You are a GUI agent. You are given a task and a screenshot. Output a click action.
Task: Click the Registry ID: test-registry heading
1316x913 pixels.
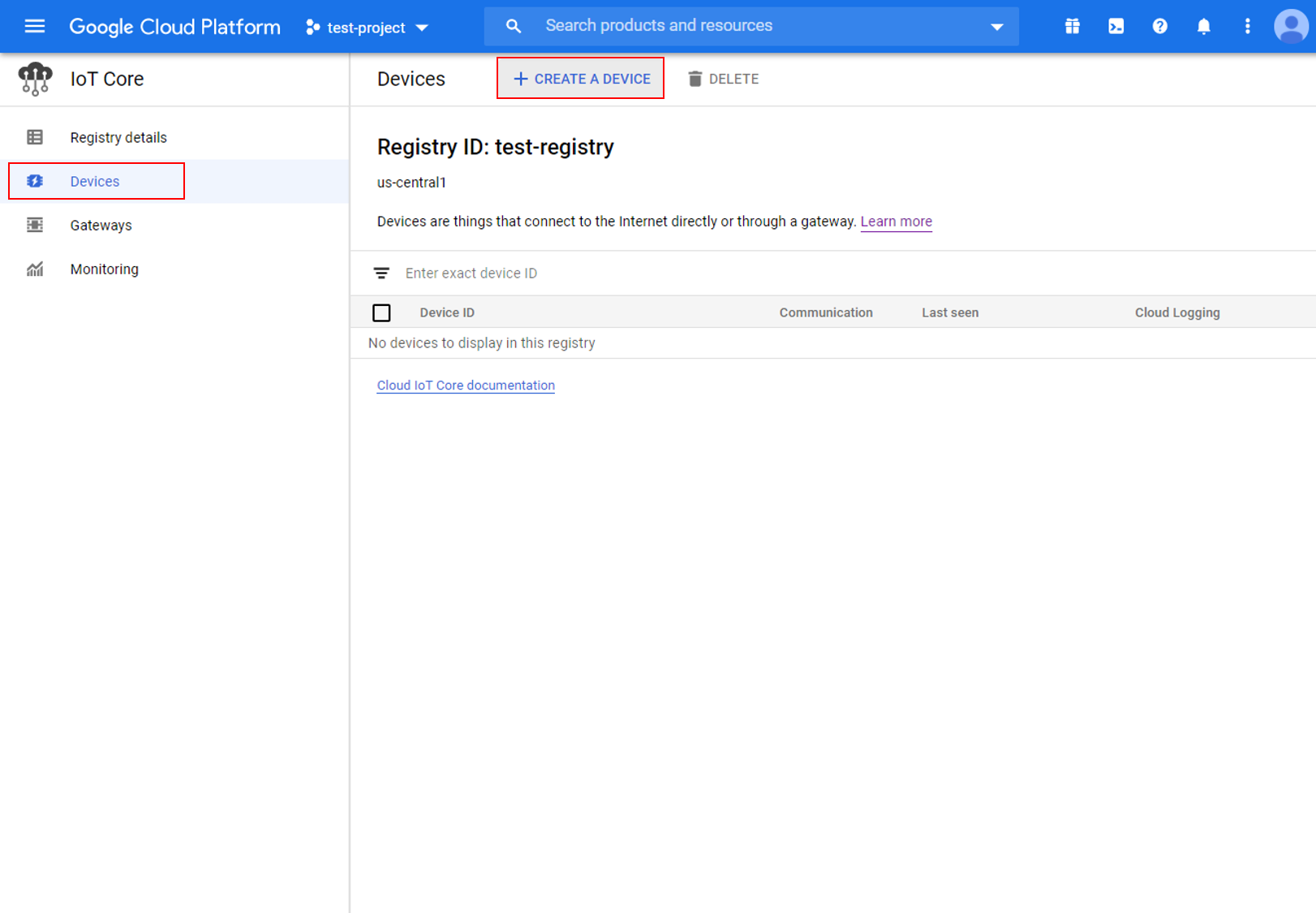(x=496, y=147)
